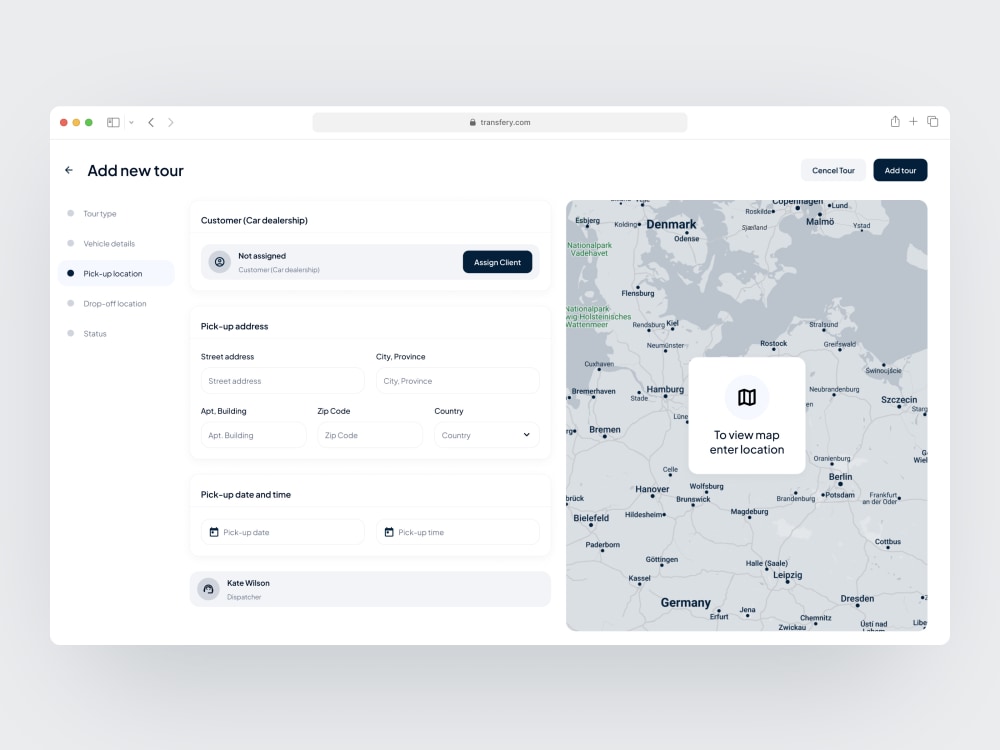1000x750 pixels.
Task: Select the Pick-up location step indicator
Action: click(x=69, y=273)
